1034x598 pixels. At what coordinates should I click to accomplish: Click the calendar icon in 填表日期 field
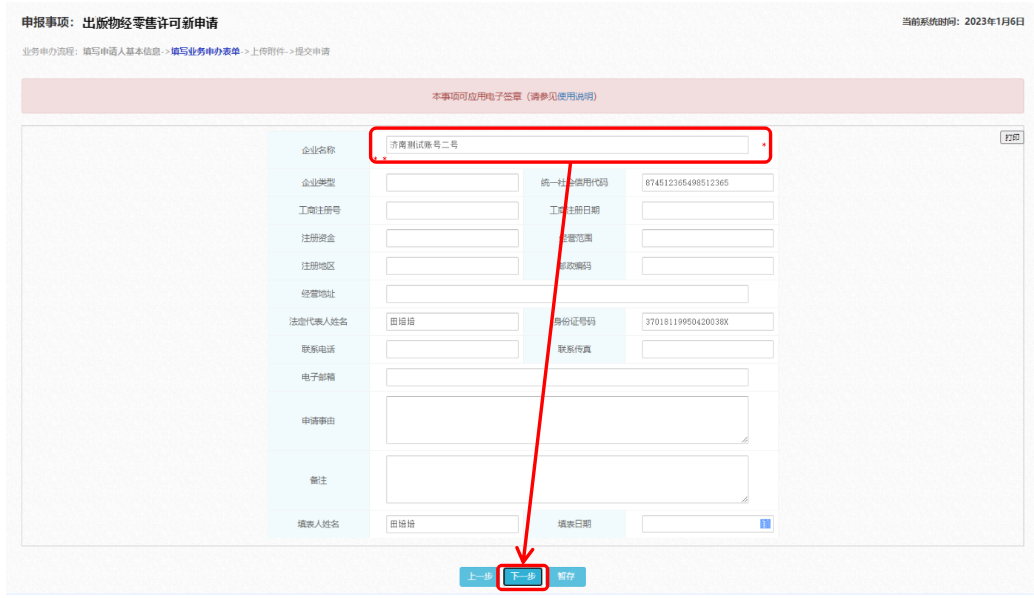pyautogui.click(x=765, y=524)
